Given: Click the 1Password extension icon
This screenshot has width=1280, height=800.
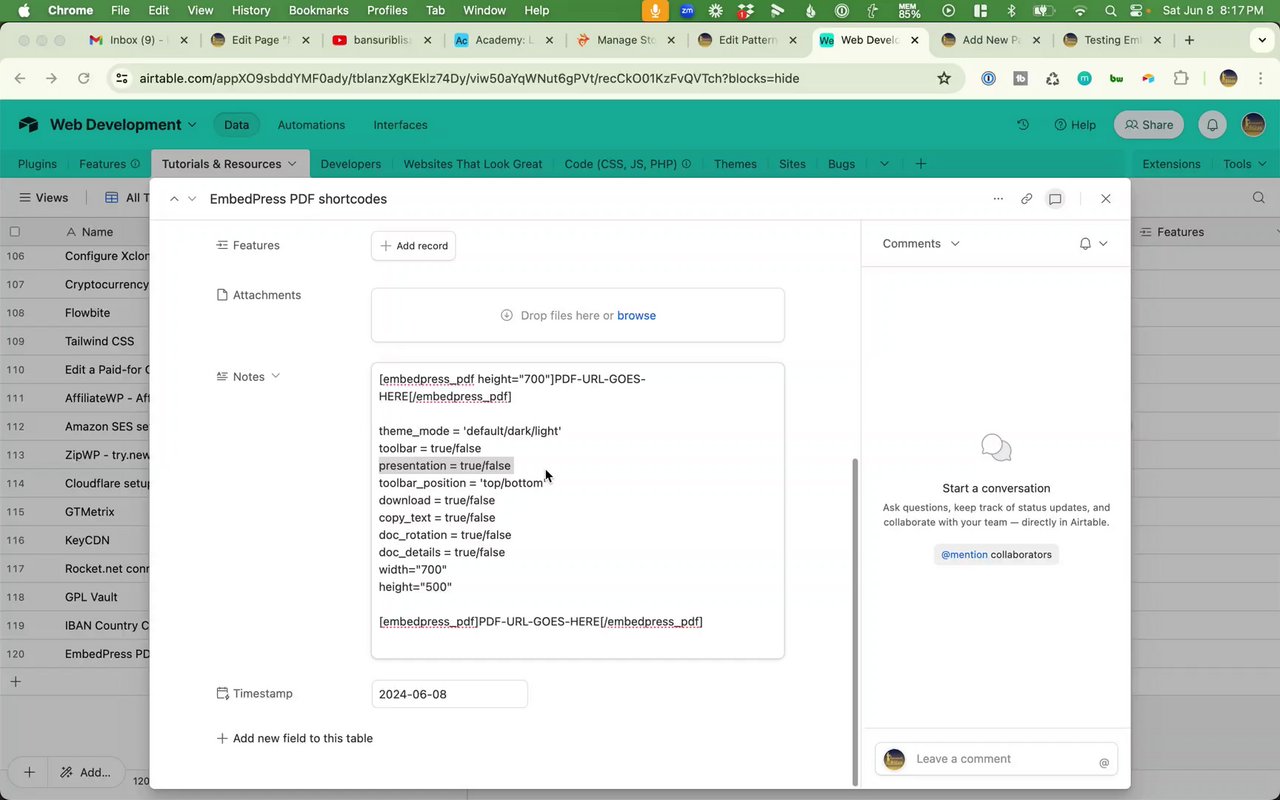Looking at the screenshot, I should pyautogui.click(x=988, y=78).
